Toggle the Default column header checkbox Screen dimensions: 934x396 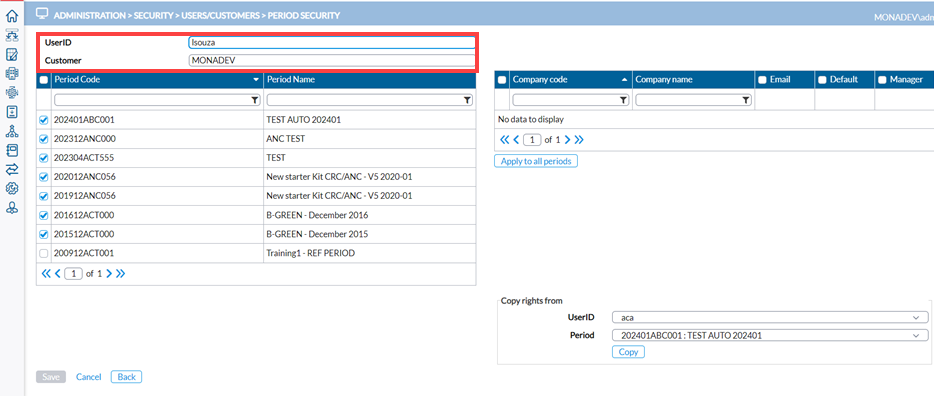click(x=822, y=80)
